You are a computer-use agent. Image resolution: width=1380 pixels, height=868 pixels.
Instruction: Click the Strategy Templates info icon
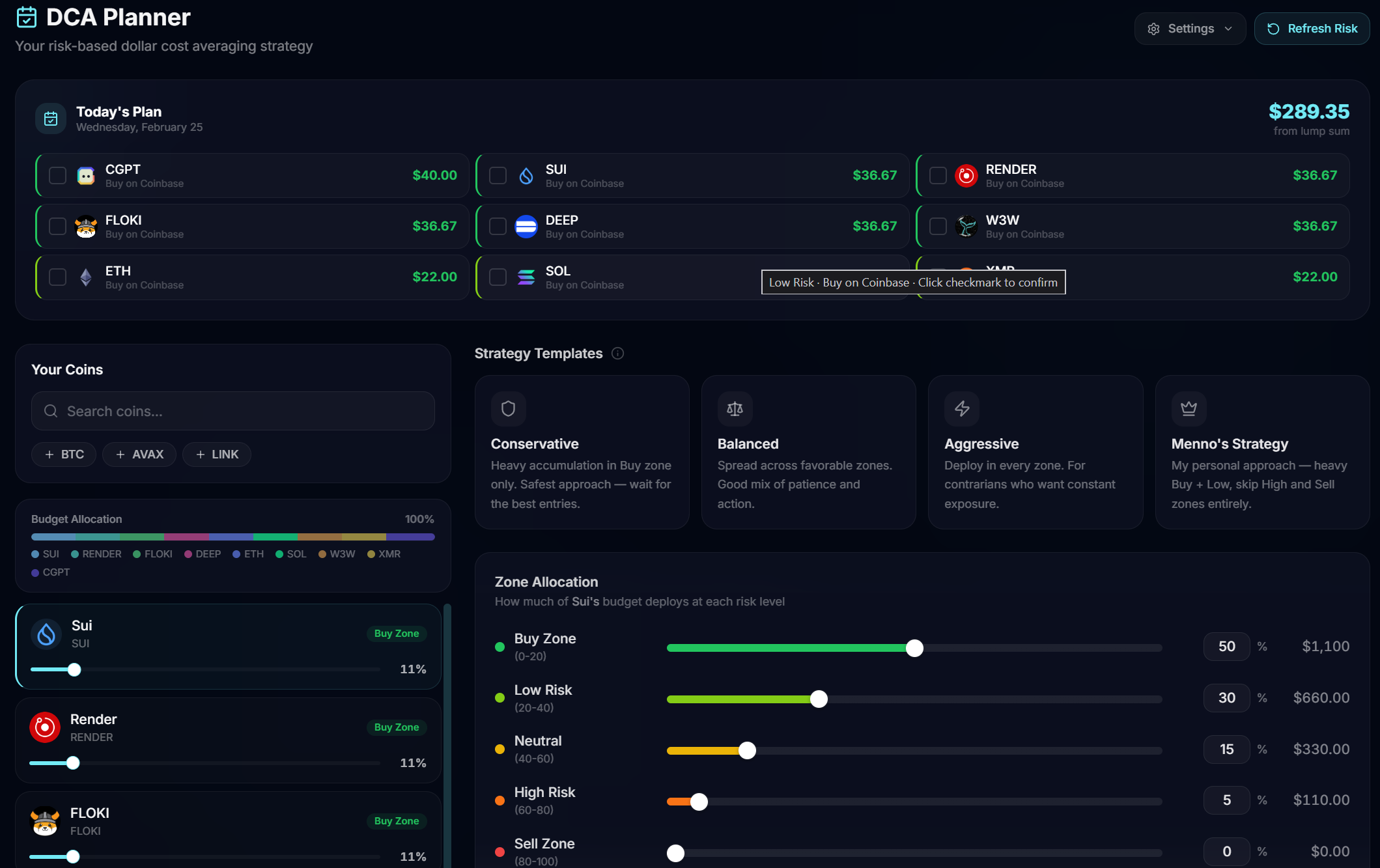click(617, 354)
